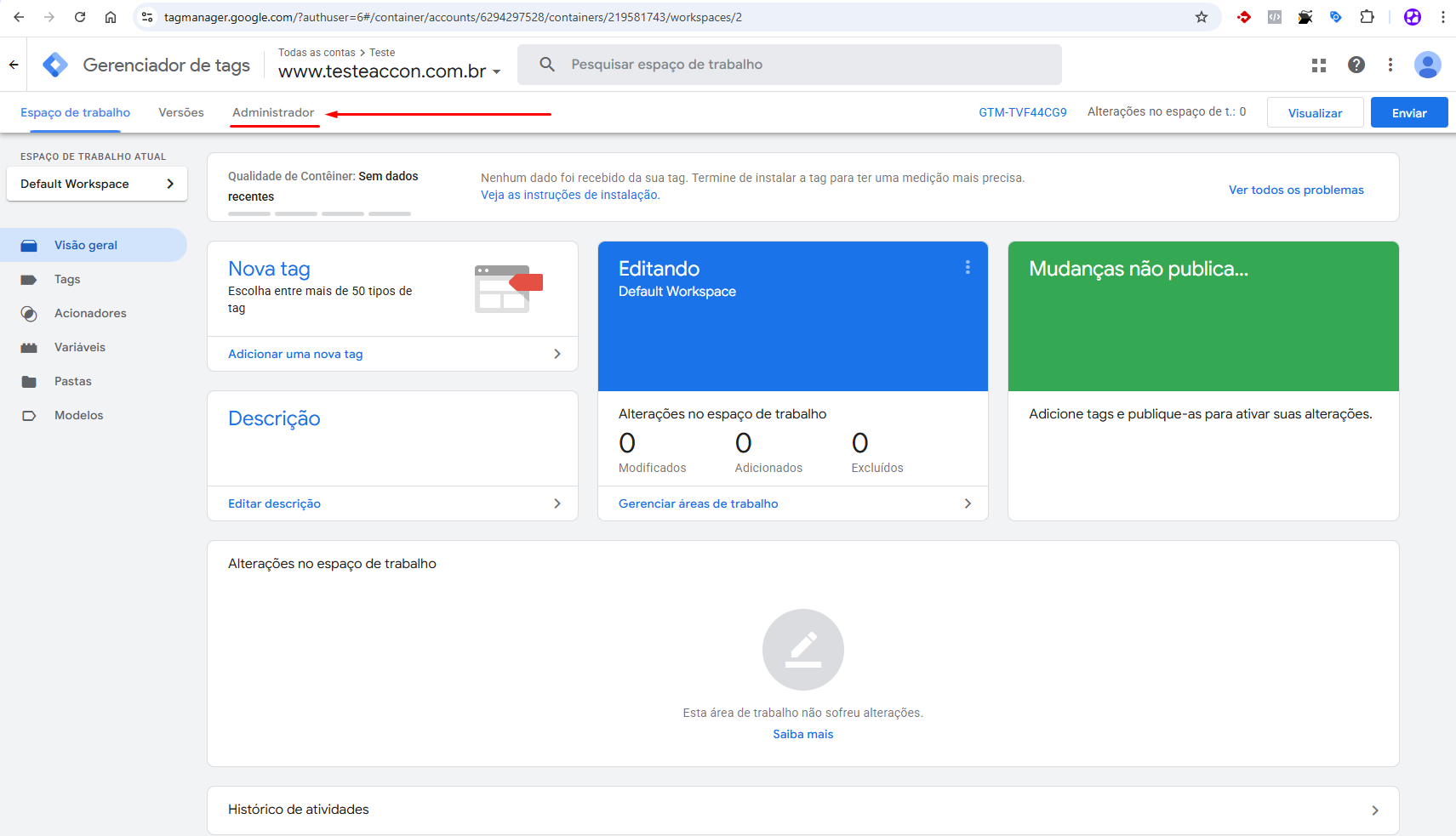
Task: Open the www.testeaccon.com.br container dropdown
Action: point(390,71)
